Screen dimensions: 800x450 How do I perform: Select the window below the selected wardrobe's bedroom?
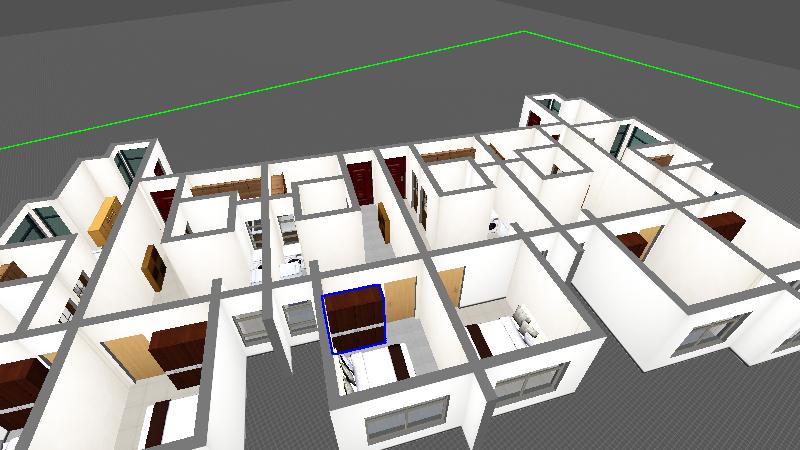[408, 418]
